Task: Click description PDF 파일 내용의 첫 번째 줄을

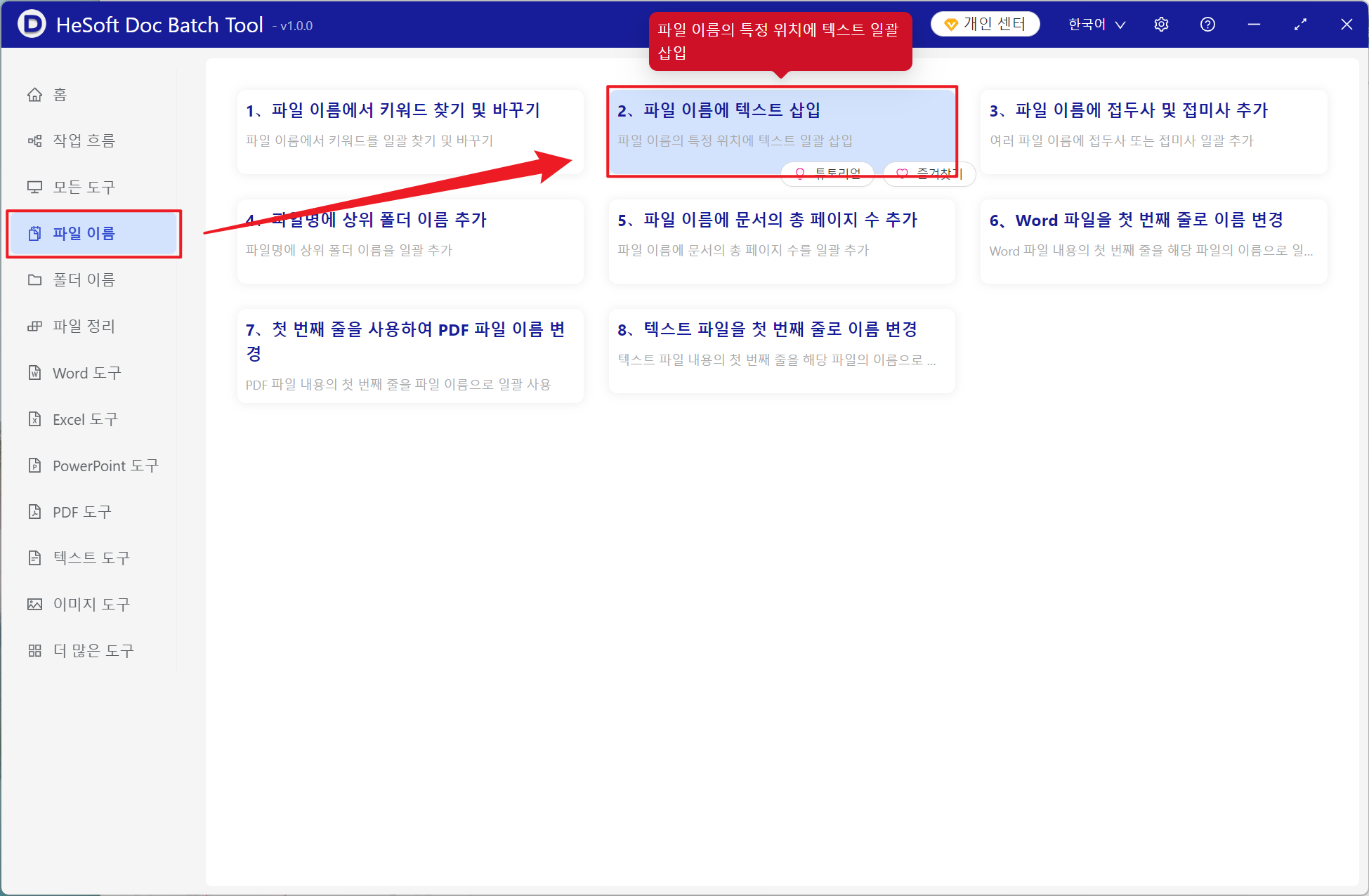Action: [398, 384]
